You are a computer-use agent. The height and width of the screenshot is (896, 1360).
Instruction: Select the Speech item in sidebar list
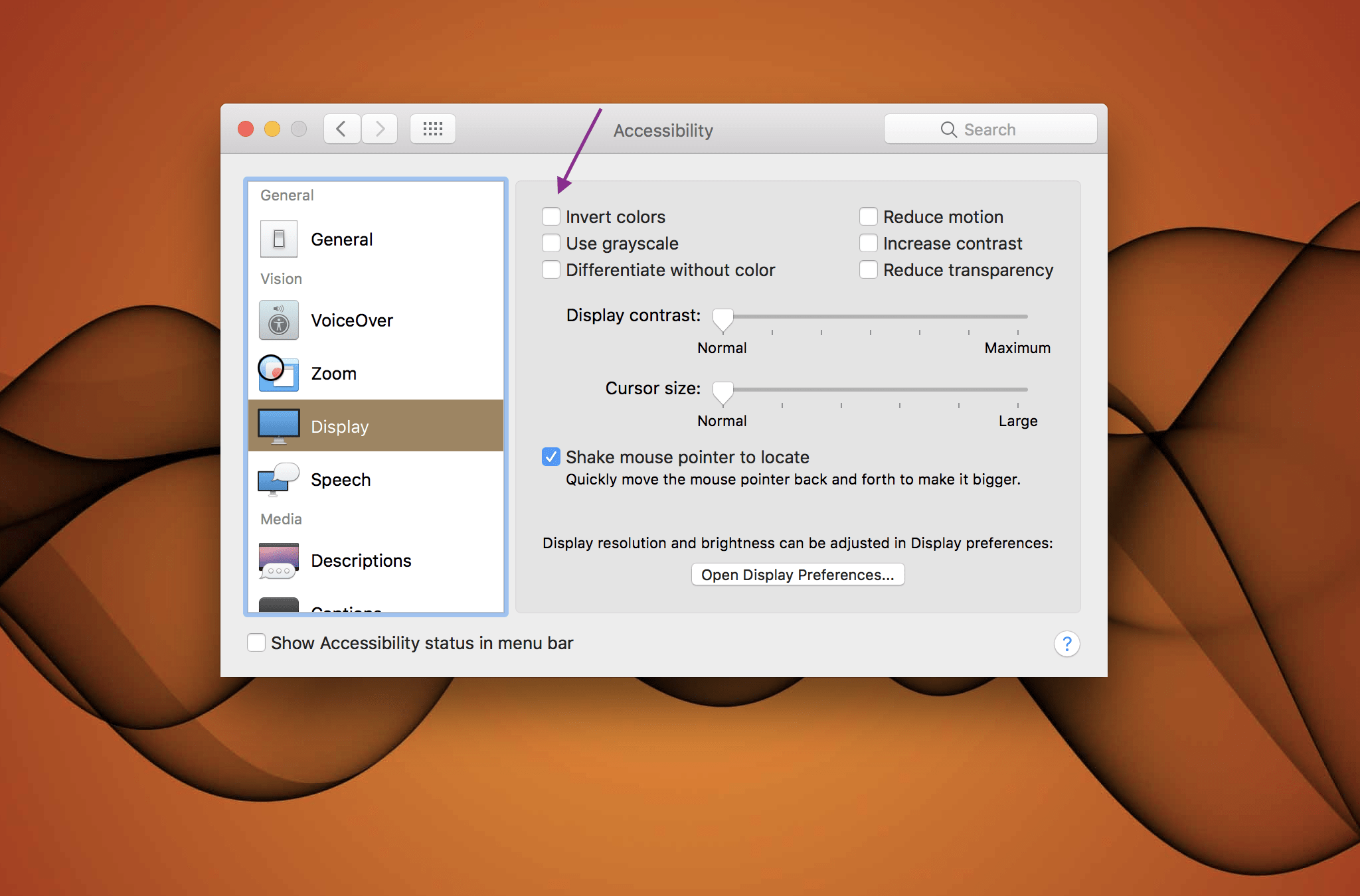341,479
